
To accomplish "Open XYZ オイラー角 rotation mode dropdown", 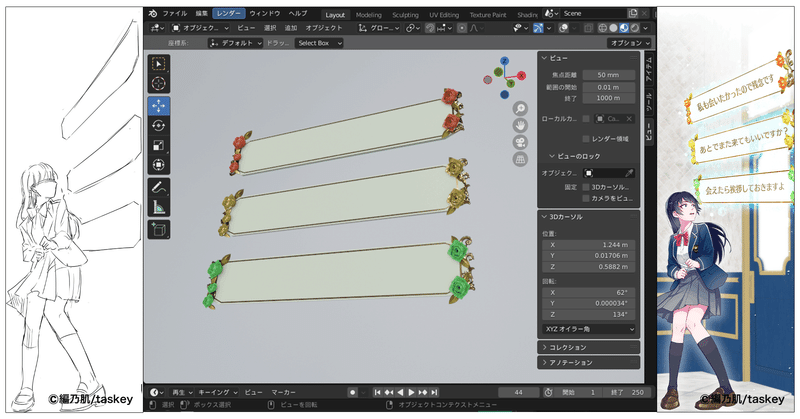I will coord(589,329).
